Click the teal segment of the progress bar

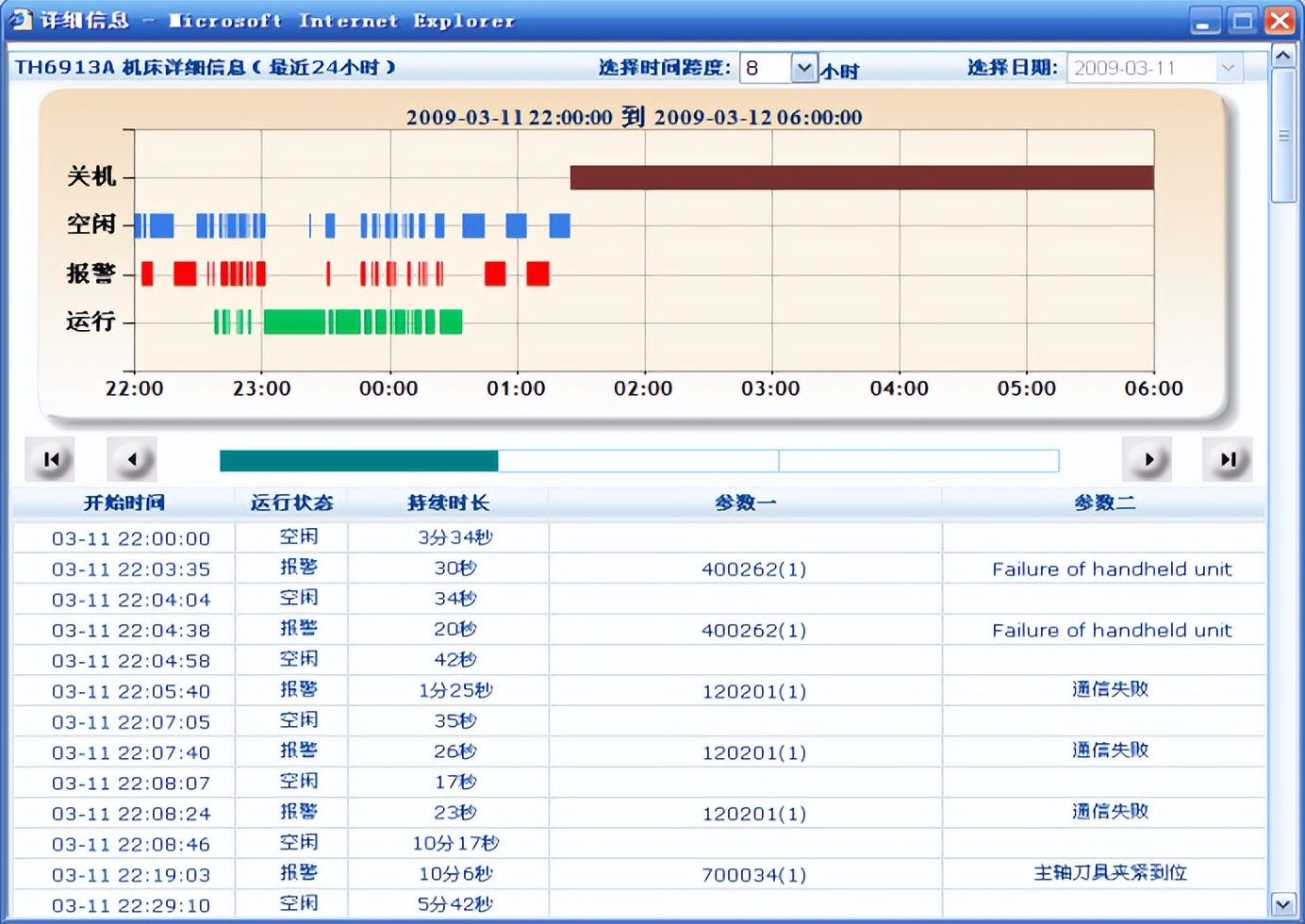coord(358,459)
